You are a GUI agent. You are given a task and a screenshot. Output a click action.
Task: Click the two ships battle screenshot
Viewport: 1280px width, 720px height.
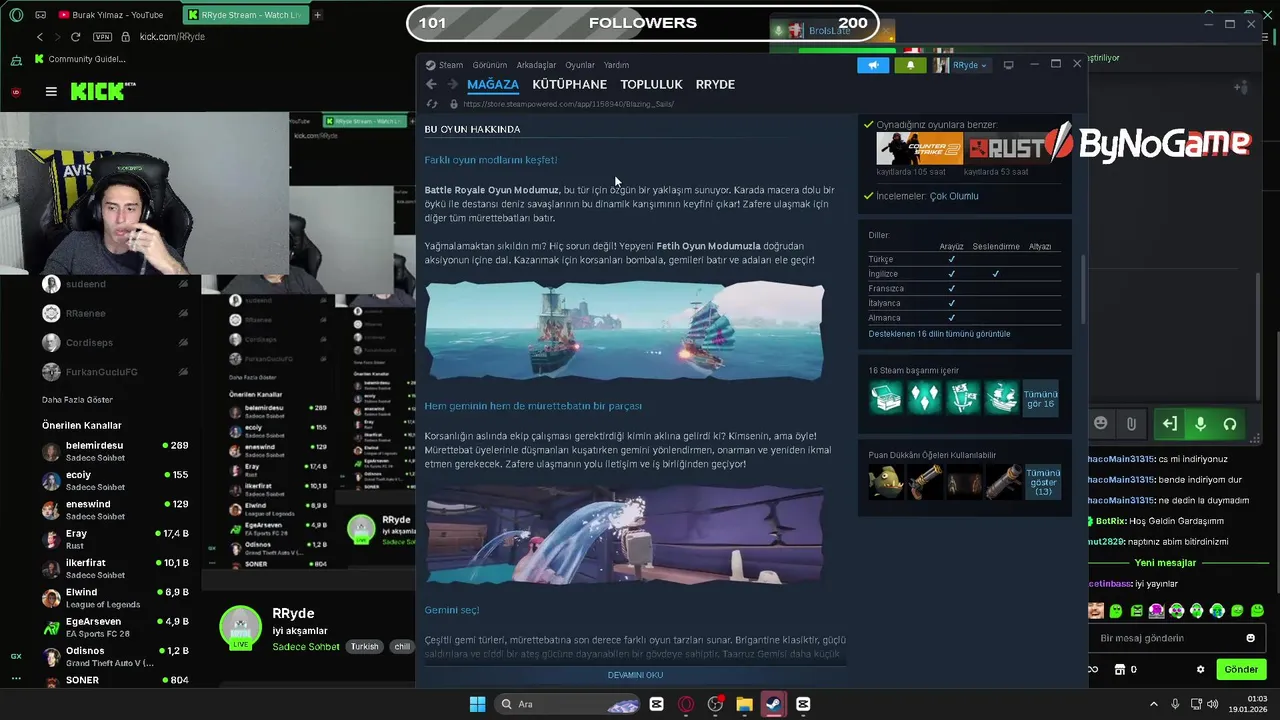click(625, 331)
